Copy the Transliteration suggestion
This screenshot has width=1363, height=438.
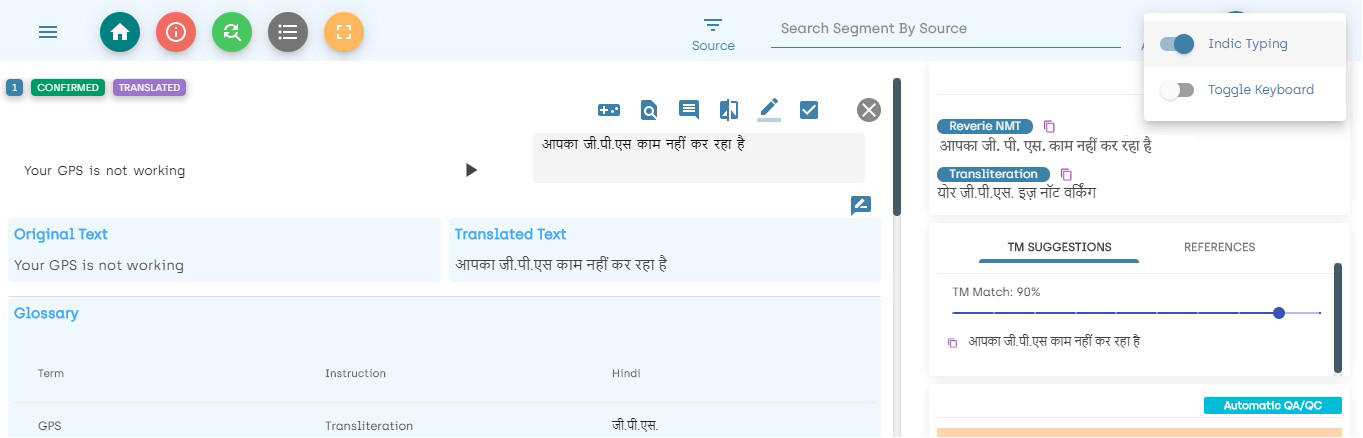pyautogui.click(x=1066, y=175)
